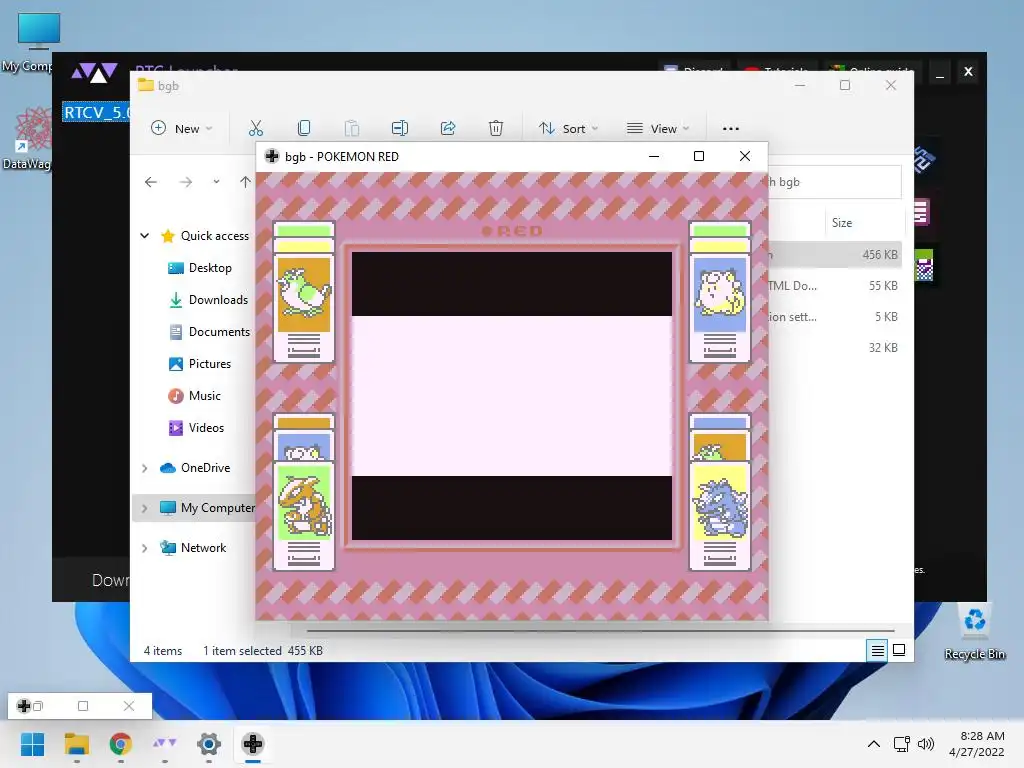1024x768 pixels.
Task: Click the Copy icon in Explorer toolbar
Action: click(304, 128)
